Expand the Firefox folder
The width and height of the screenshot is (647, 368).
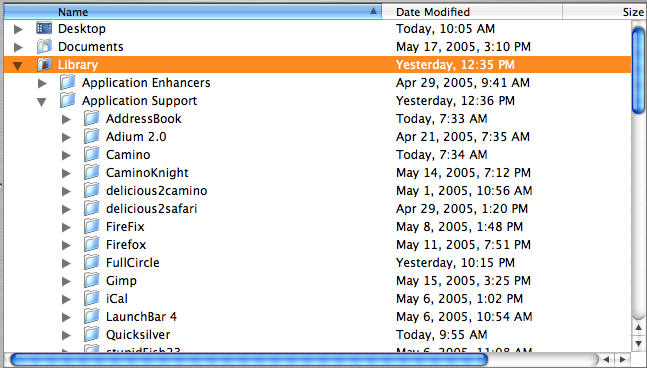pyautogui.click(x=66, y=245)
